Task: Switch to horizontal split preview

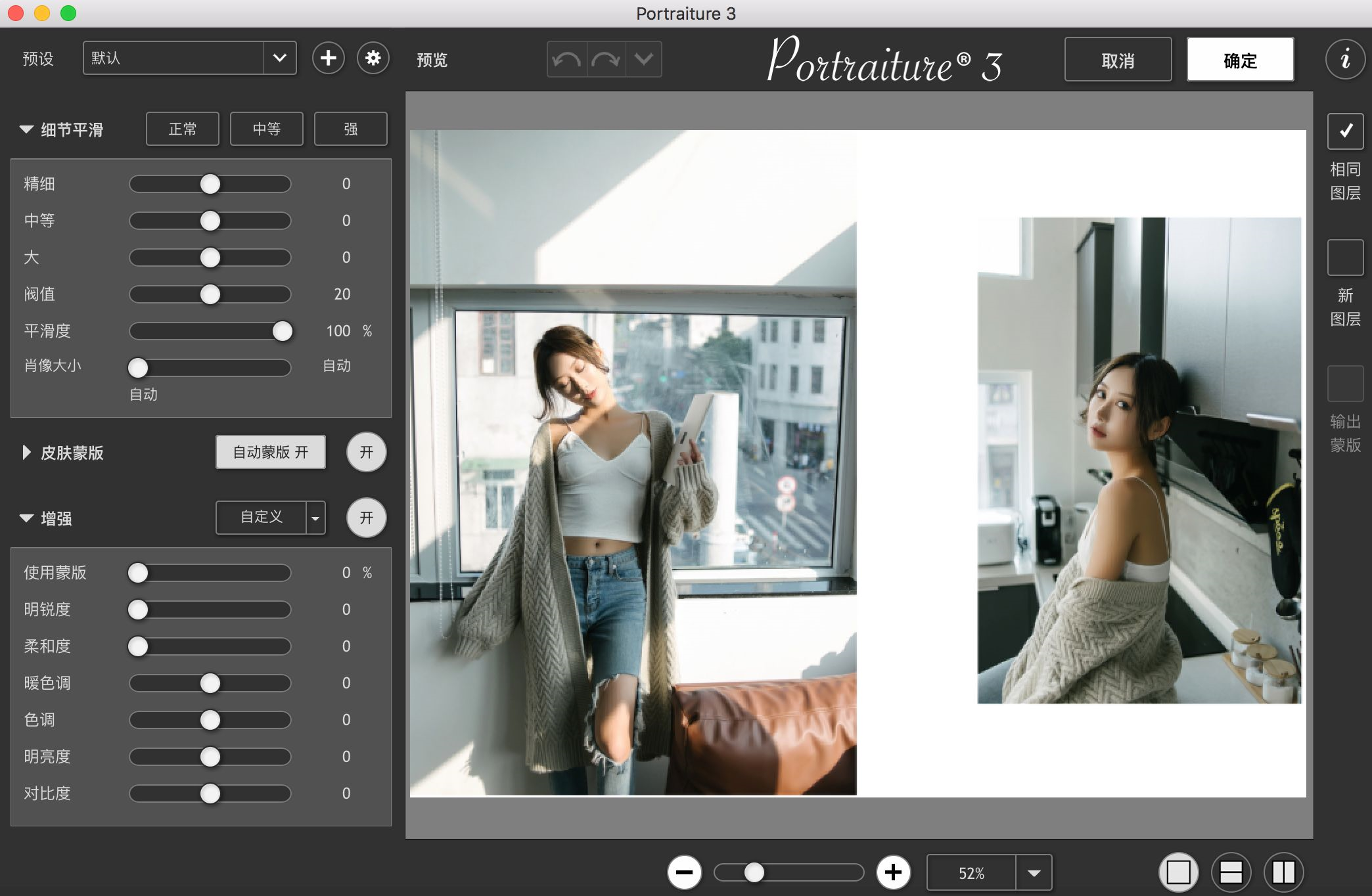Action: pos(1231,872)
